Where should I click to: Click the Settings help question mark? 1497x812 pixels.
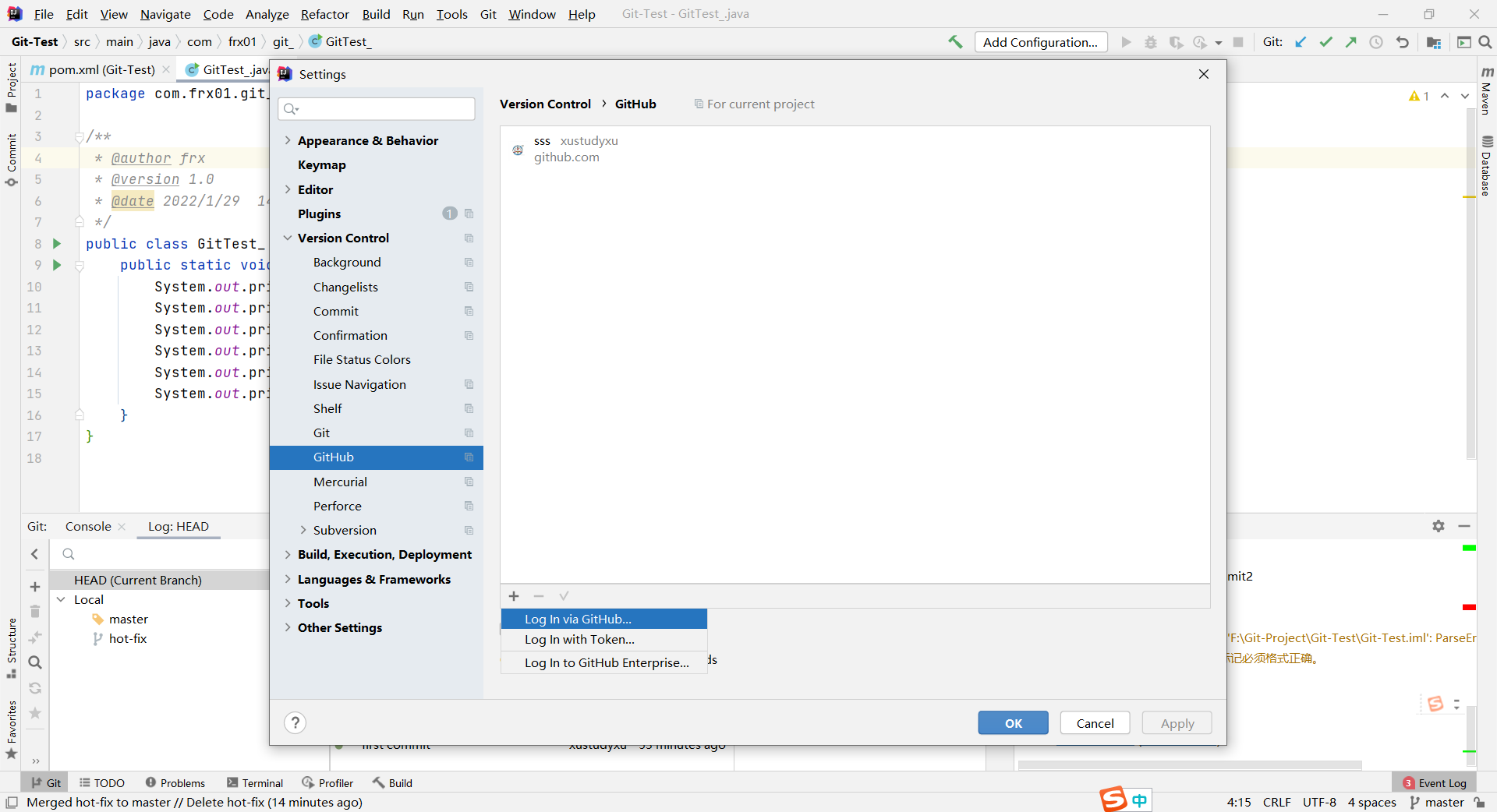tap(295, 723)
